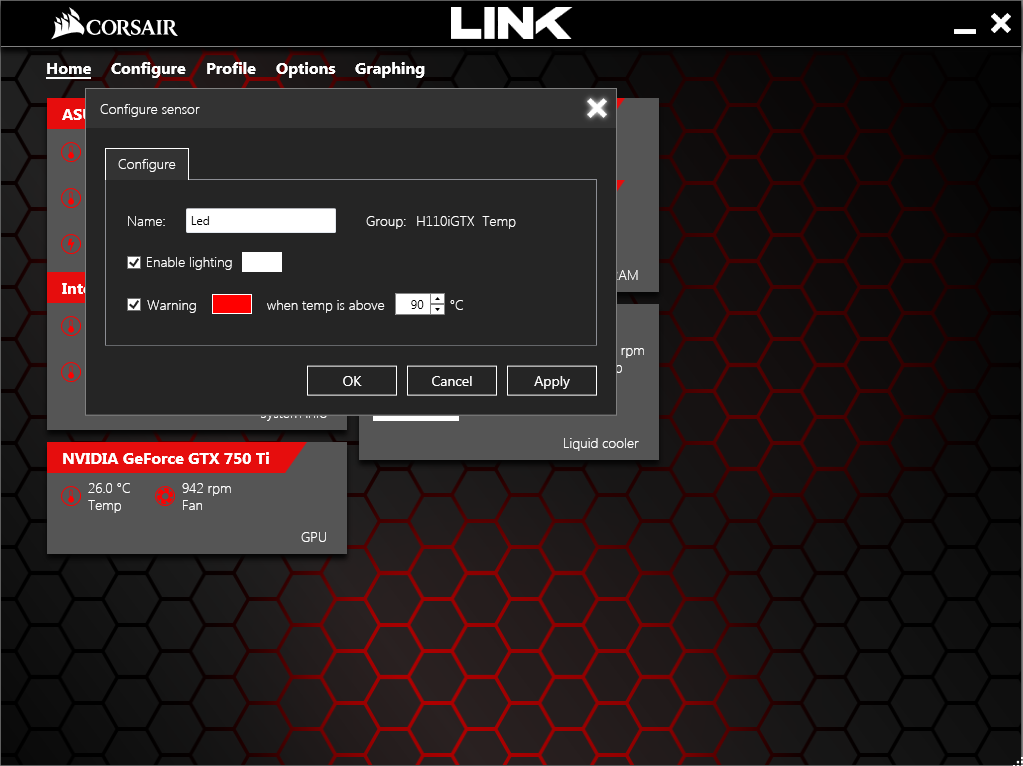Click the H110iGTX Temp group text
This screenshot has width=1023, height=766.
(466, 221)
